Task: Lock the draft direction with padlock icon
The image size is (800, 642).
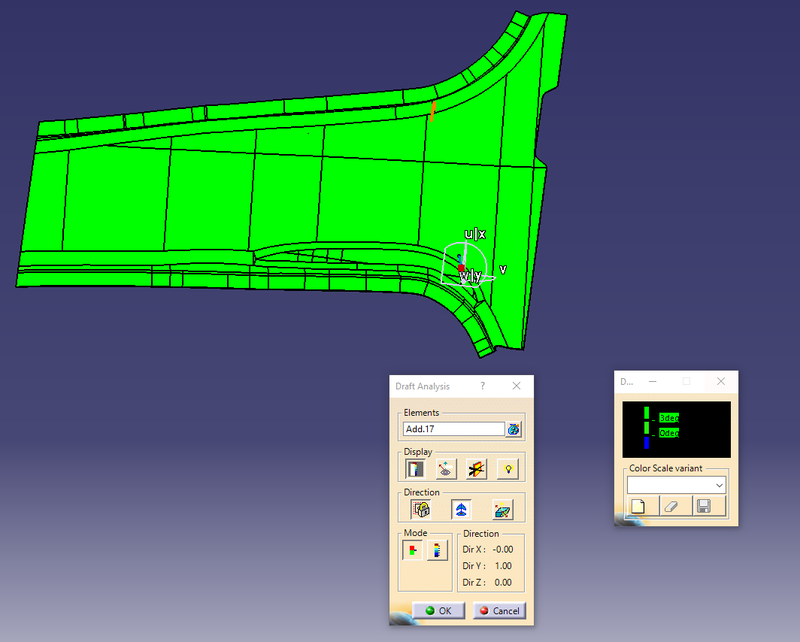Action: 422,509
